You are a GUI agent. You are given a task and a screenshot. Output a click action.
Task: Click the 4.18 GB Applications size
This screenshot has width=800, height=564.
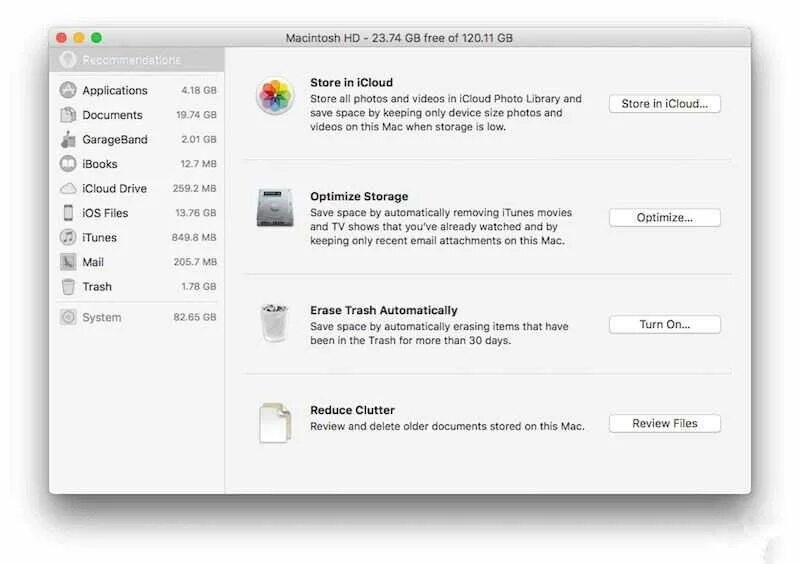click(x=199, y=90)
